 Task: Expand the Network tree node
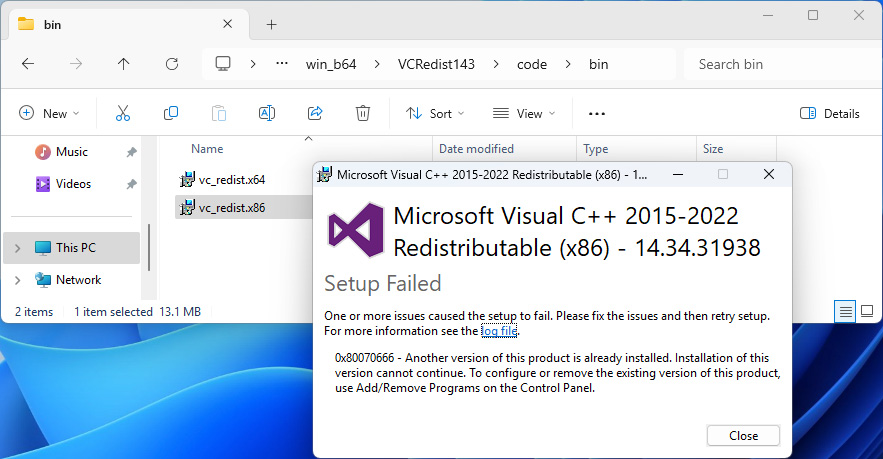pyautogui.click(x=17, y=280)
